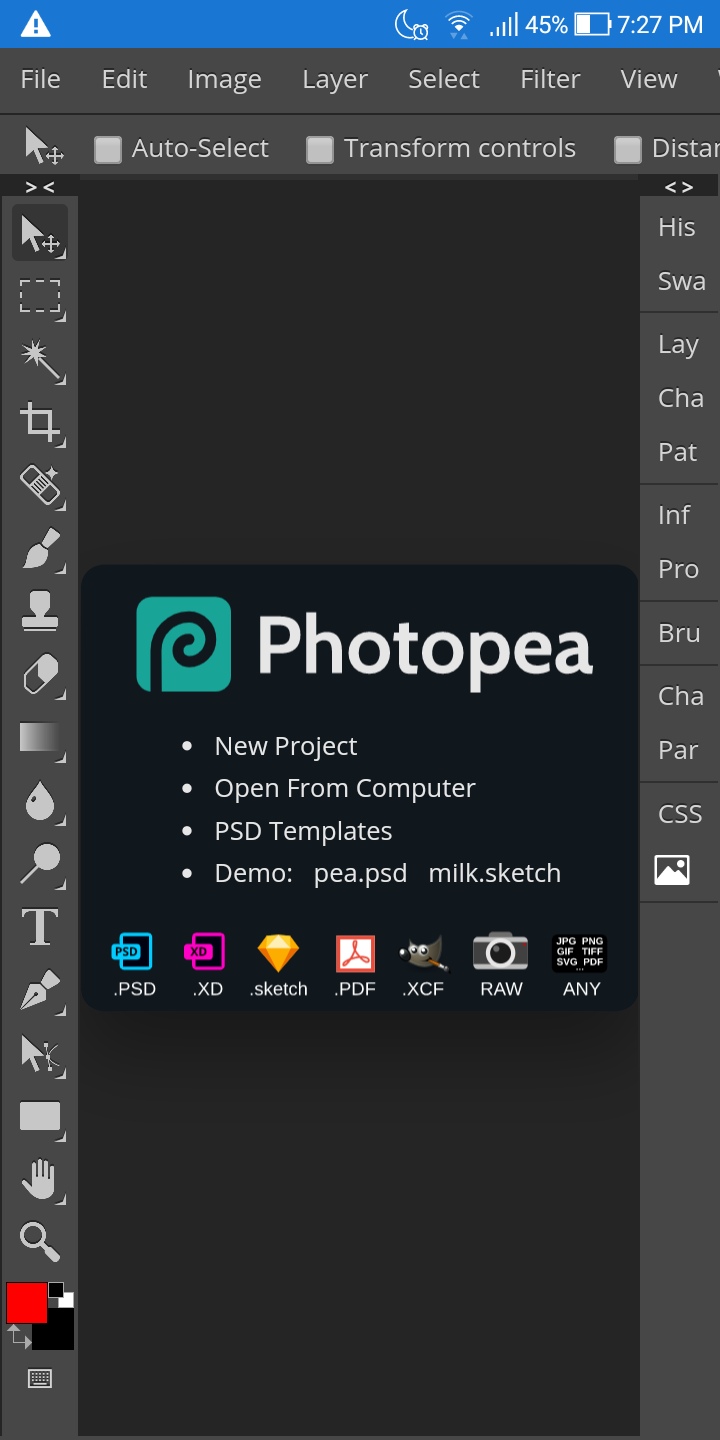Open the Layer menu
Screen dimensions: 720x1440
click(x=335, y=79)
